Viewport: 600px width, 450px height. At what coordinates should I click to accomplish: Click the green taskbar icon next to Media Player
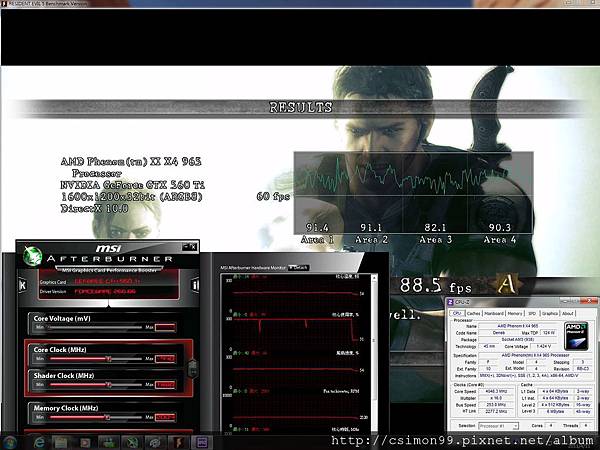point(109,443)
